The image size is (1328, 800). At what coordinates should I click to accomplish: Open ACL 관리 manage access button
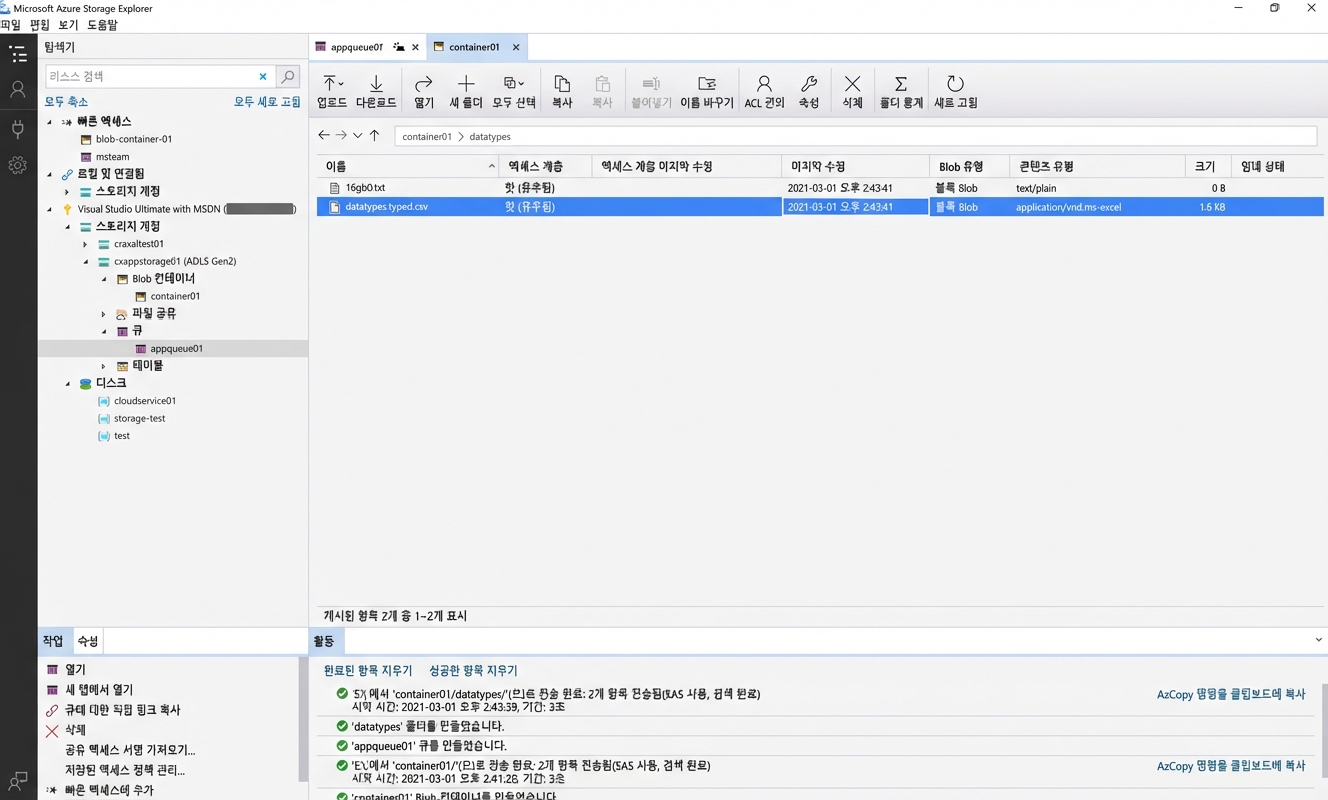click(764, 91)
